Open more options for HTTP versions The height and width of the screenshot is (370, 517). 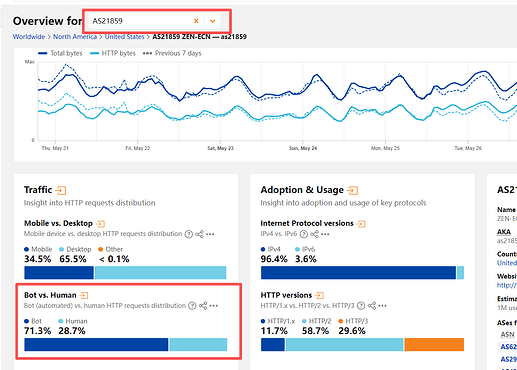[383, 306]
